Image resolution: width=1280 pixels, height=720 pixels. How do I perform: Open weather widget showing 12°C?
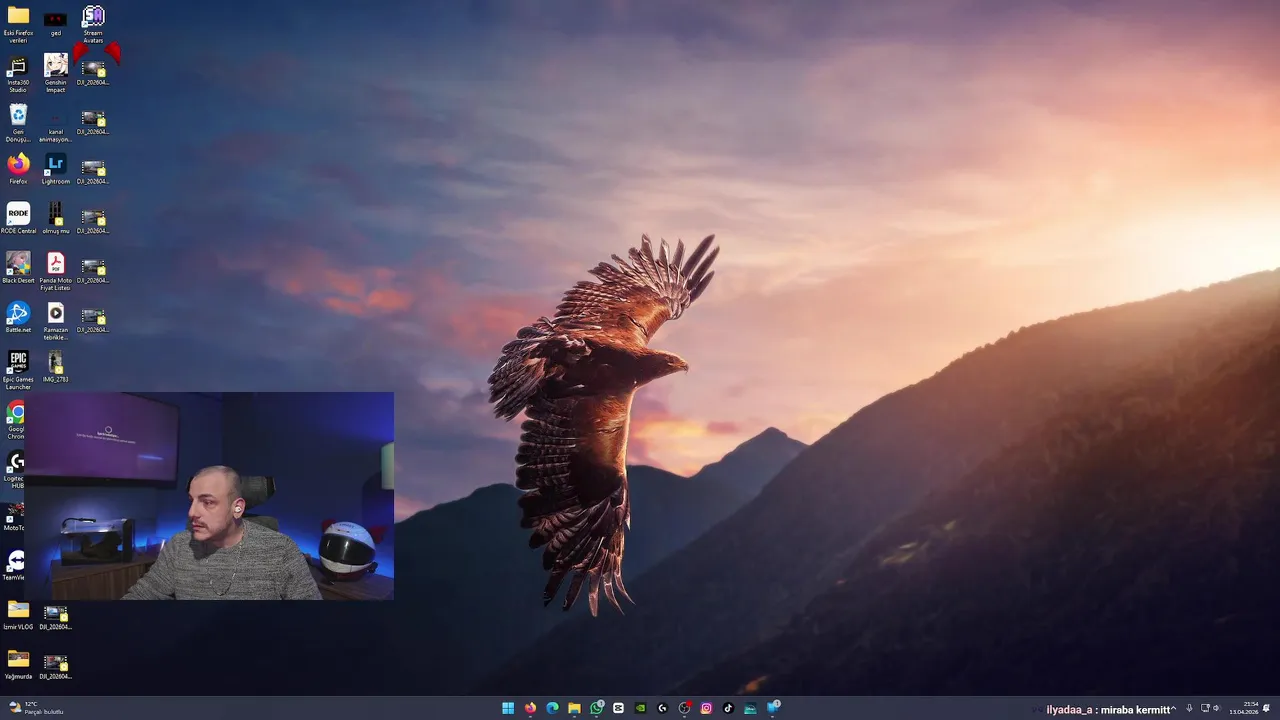tap(36, 708)
